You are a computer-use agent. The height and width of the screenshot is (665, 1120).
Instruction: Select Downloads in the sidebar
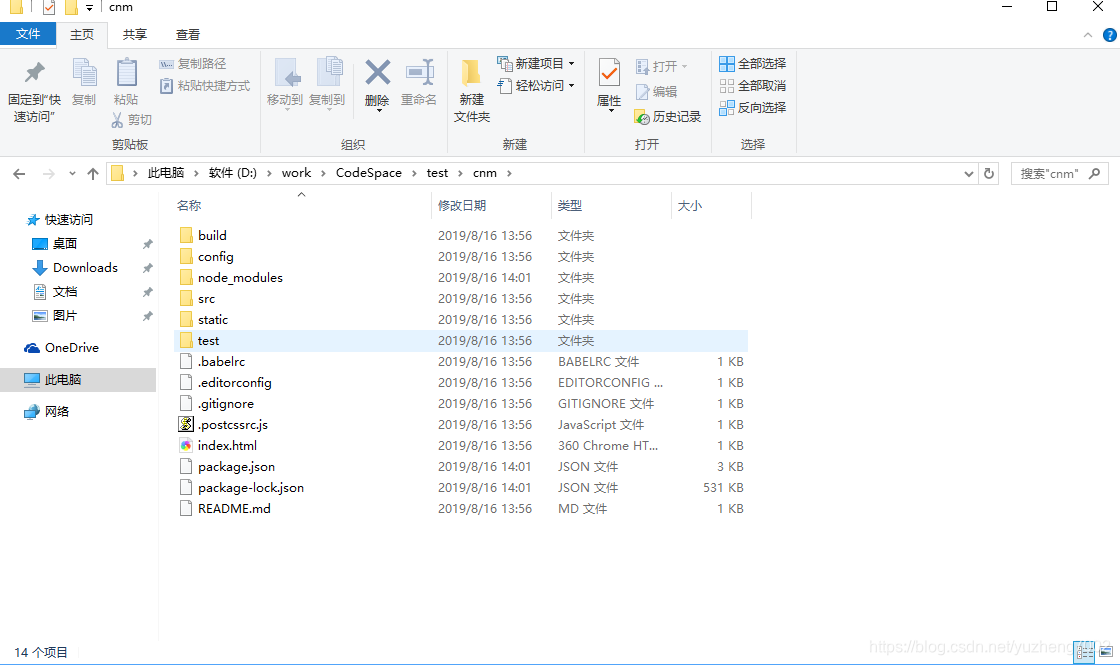point(85,268)
